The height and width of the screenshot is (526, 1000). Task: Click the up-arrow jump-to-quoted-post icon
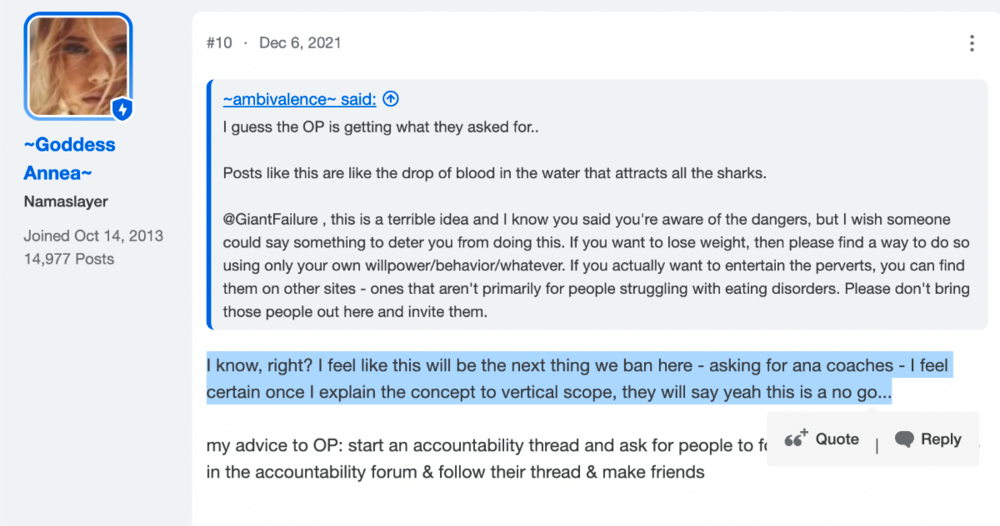pyautogui.click(x=391, y=99)
